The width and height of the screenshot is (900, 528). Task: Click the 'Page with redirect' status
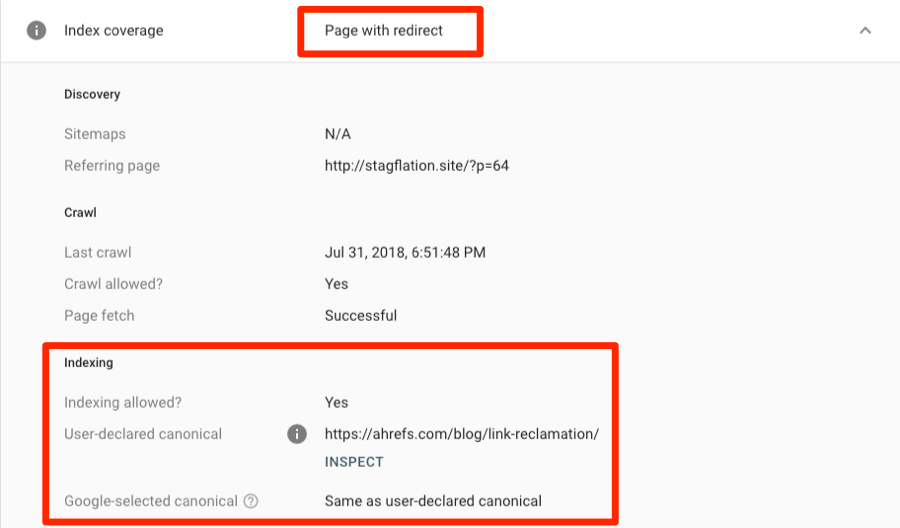(384, 30)
